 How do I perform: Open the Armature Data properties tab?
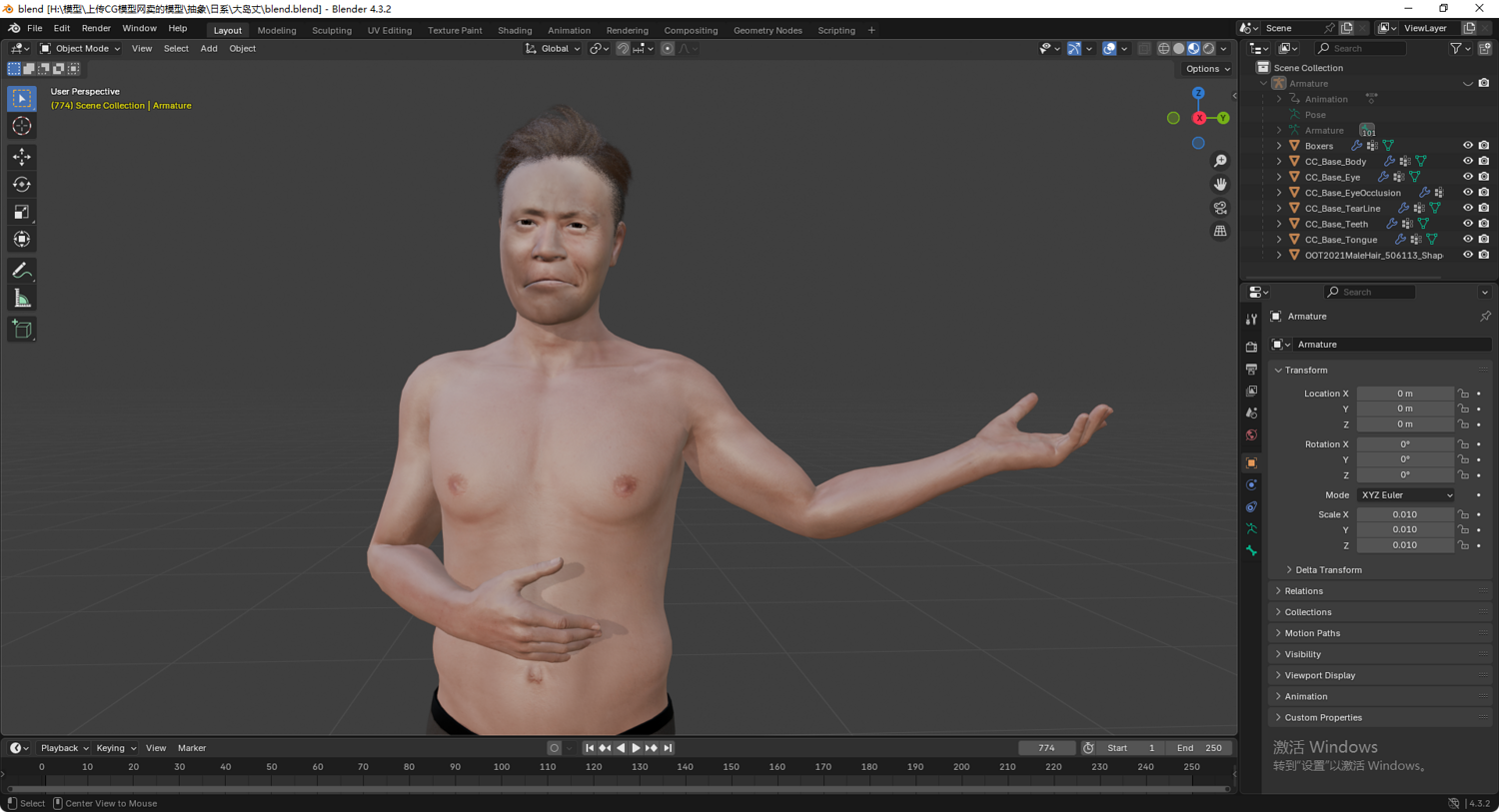point(1251,528)
